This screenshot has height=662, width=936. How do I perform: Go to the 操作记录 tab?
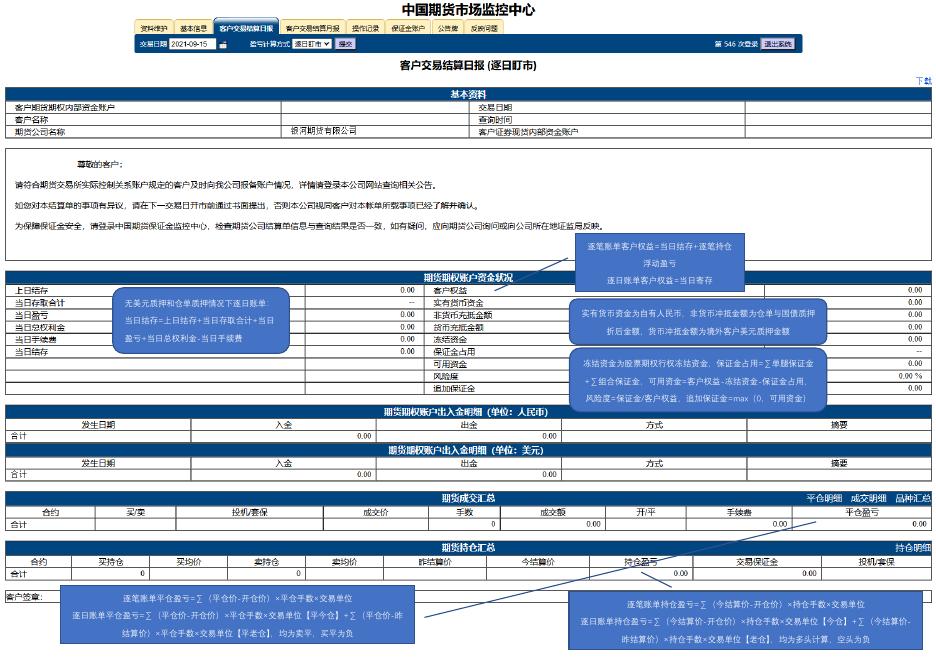click(x=366, y=28)
